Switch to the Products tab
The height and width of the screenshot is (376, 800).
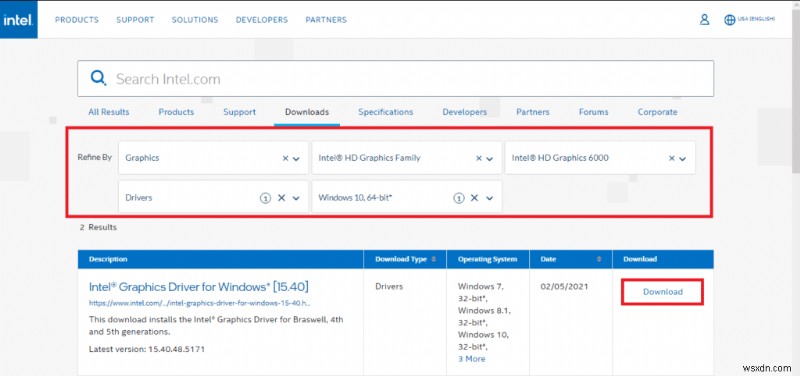pos(176,112)
